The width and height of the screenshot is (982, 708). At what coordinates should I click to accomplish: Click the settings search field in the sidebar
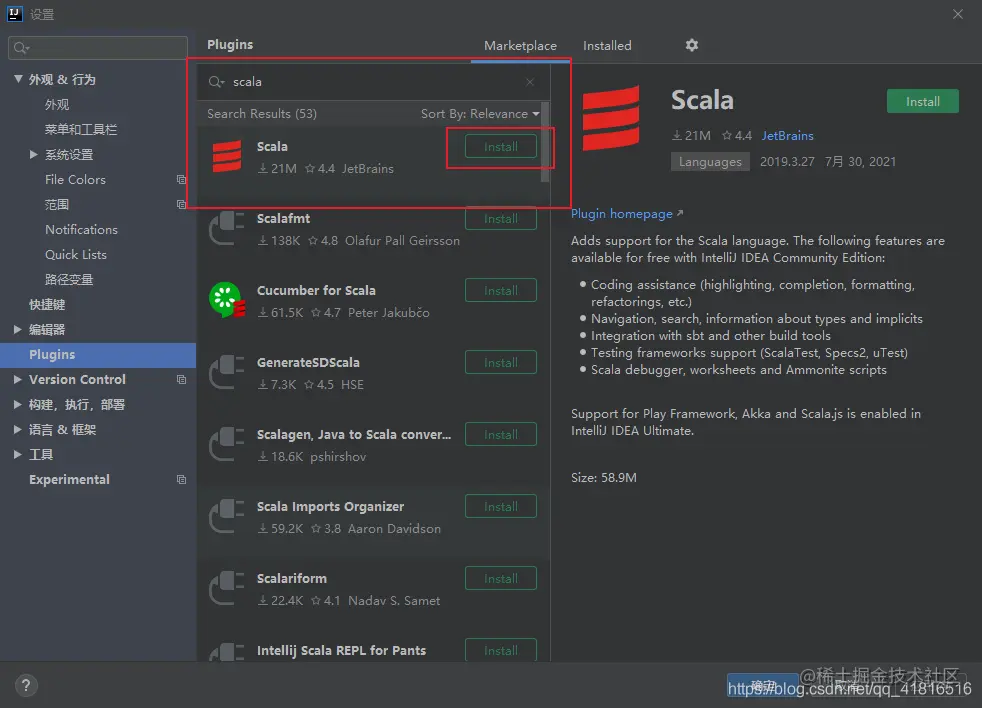coord(98,48)
